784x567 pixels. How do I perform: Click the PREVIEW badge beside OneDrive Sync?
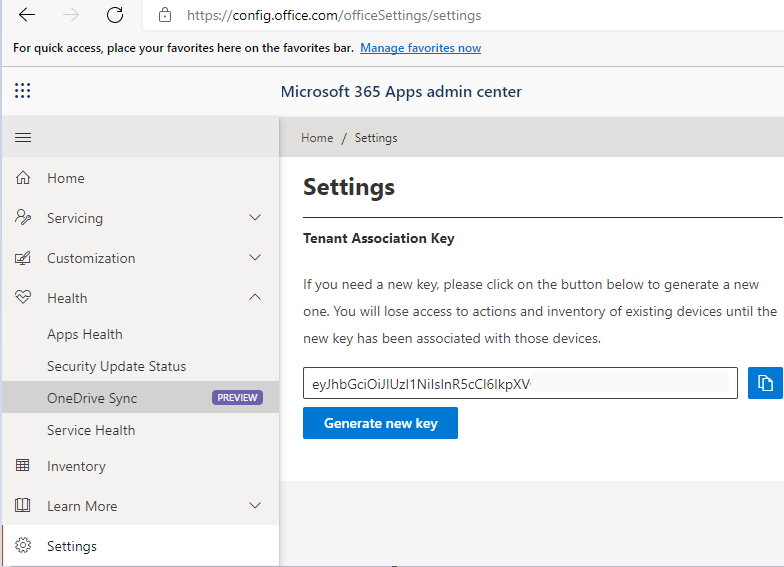click(x=238, y=398)
